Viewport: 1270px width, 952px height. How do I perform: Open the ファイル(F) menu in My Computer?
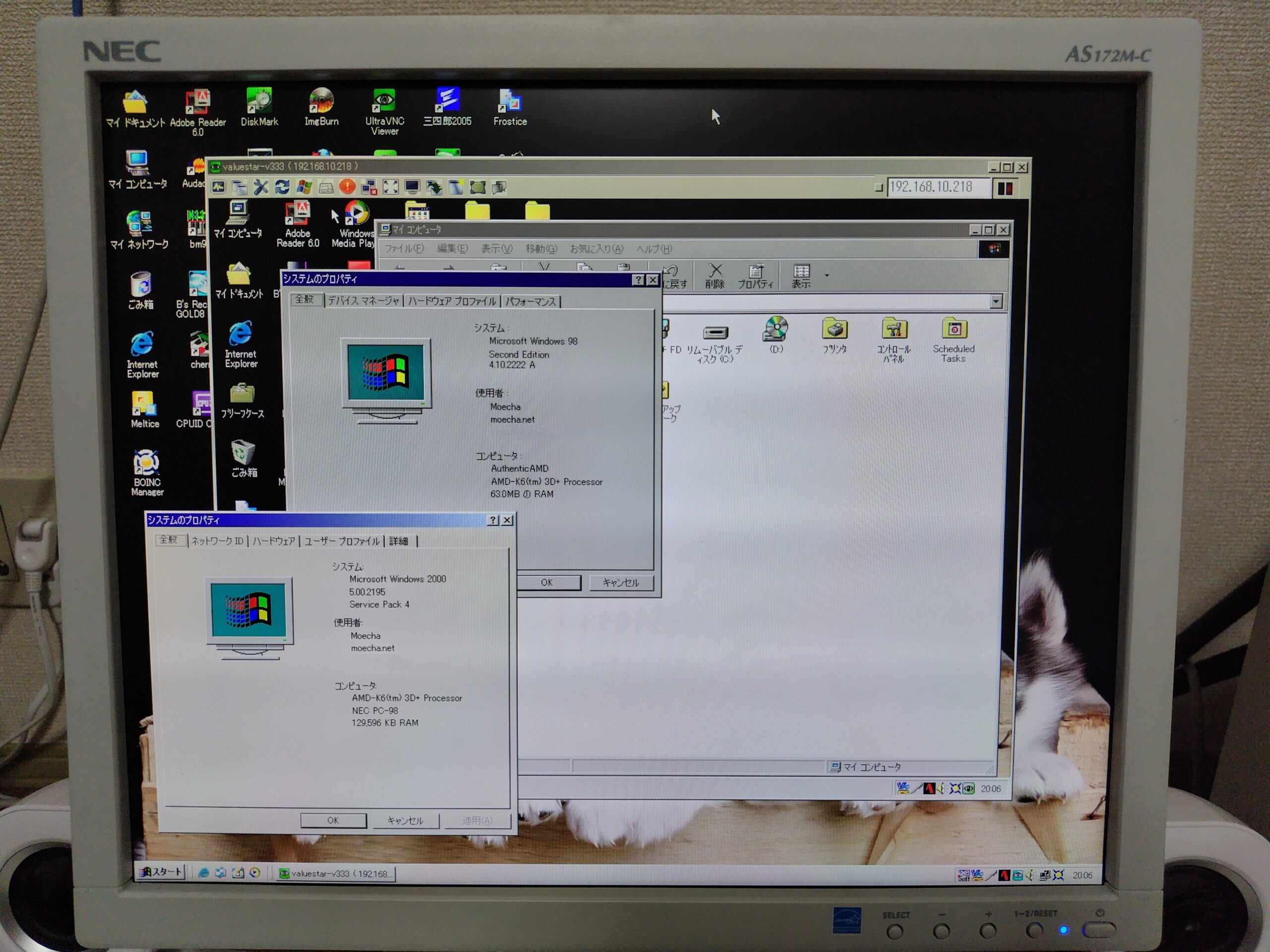[x=404, y=248]
